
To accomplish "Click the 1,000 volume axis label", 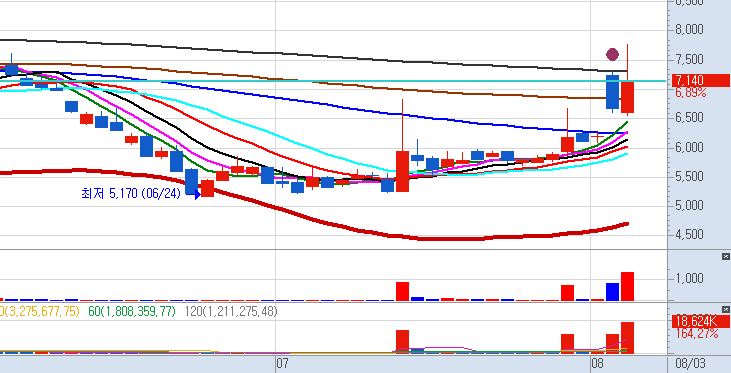I will pos(689,279).
